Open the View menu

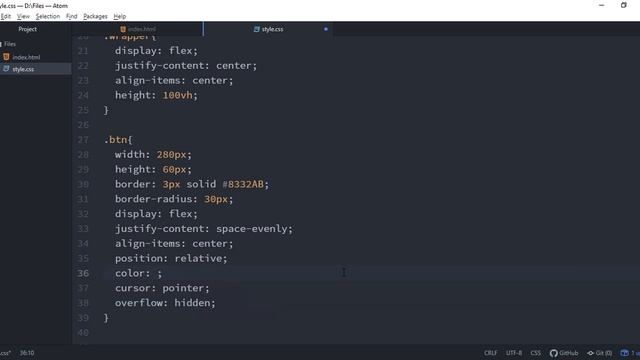click(23, 16)
